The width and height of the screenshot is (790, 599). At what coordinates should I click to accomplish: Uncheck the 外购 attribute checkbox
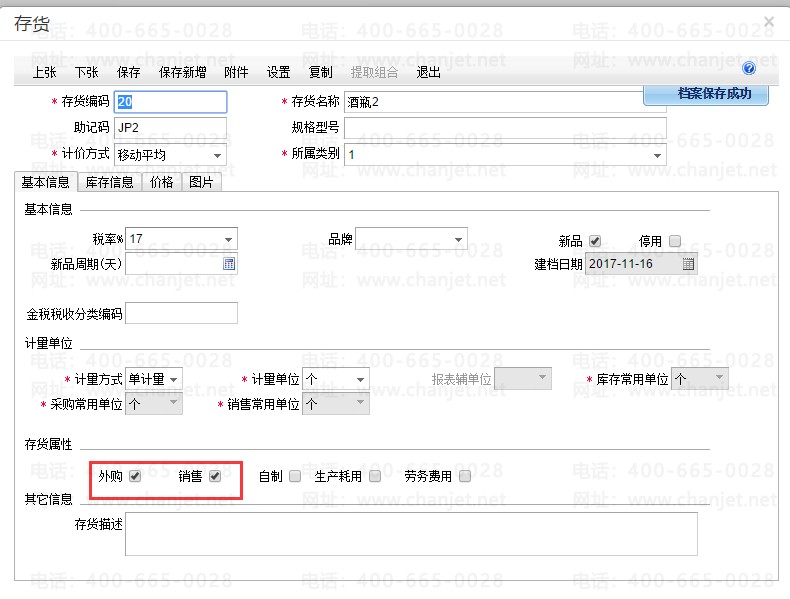coord(135,476)
